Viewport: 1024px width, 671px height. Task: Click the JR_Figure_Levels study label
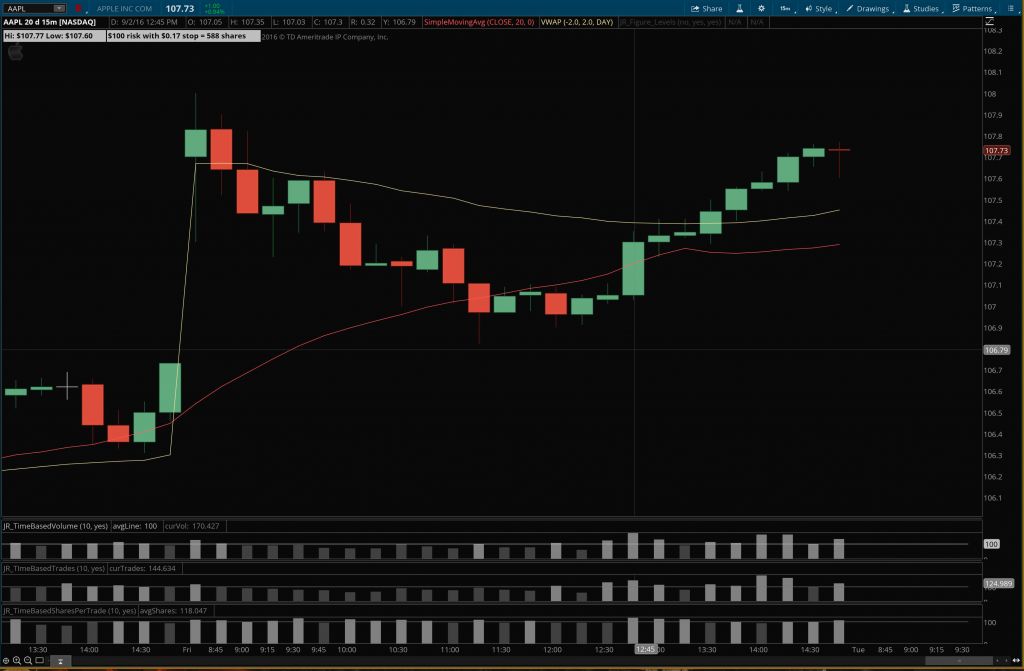tap(671, 22)
